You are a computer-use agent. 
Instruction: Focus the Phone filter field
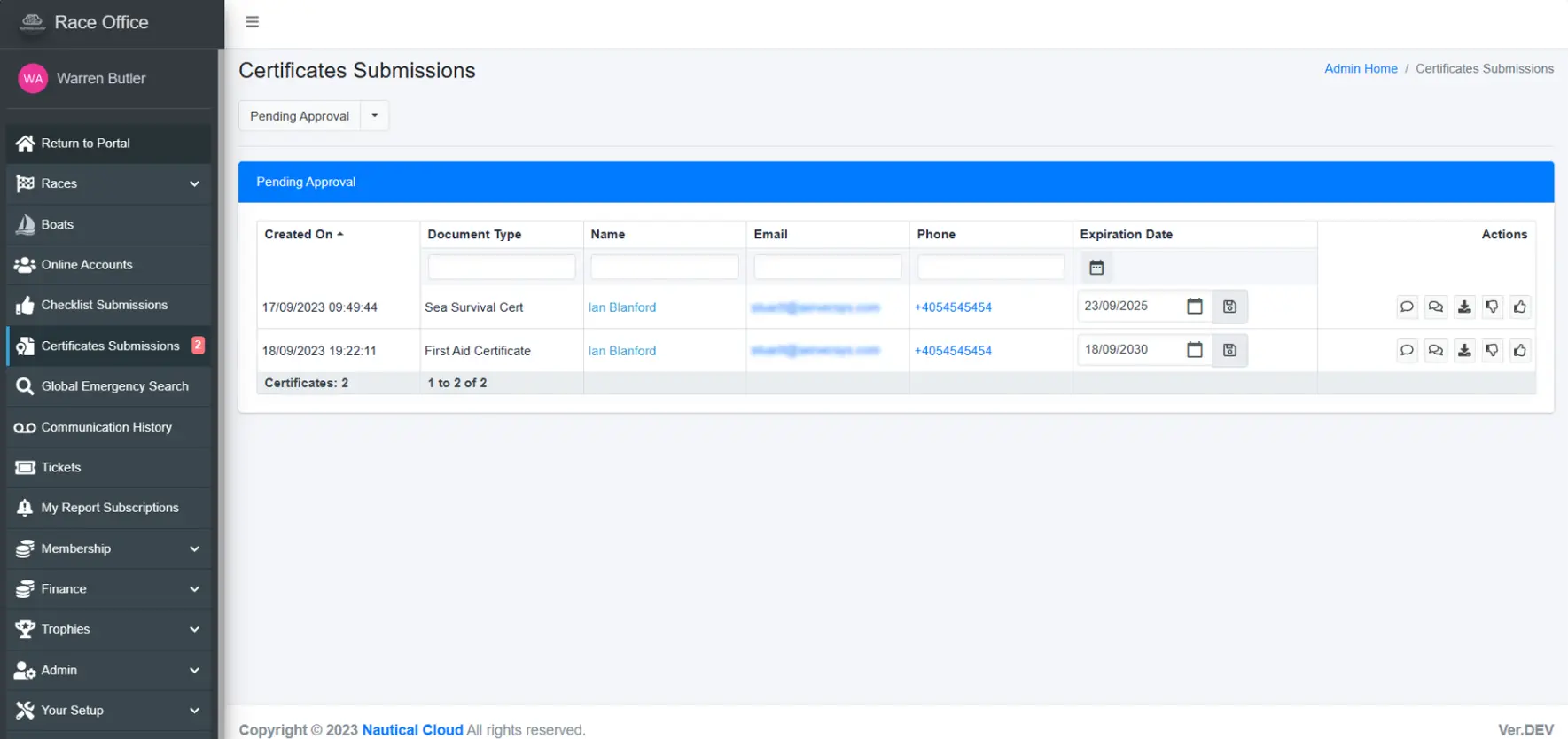(991, 267)
